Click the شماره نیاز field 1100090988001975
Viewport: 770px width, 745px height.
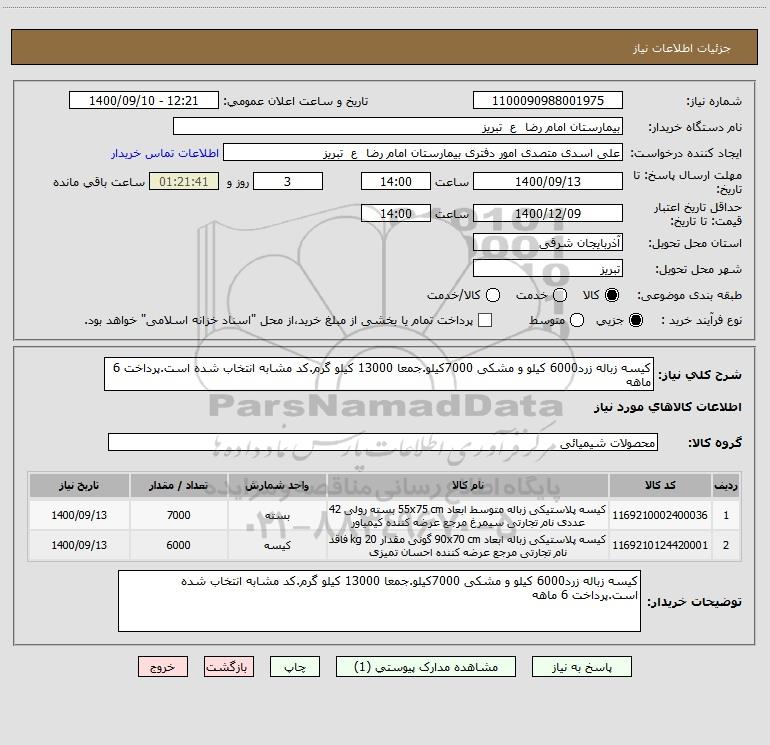(x=548, y=101)
